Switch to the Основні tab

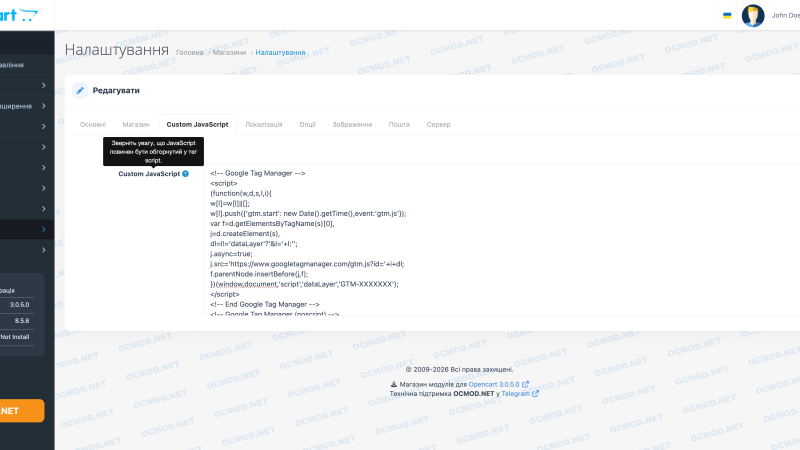(x=92, y=124)
